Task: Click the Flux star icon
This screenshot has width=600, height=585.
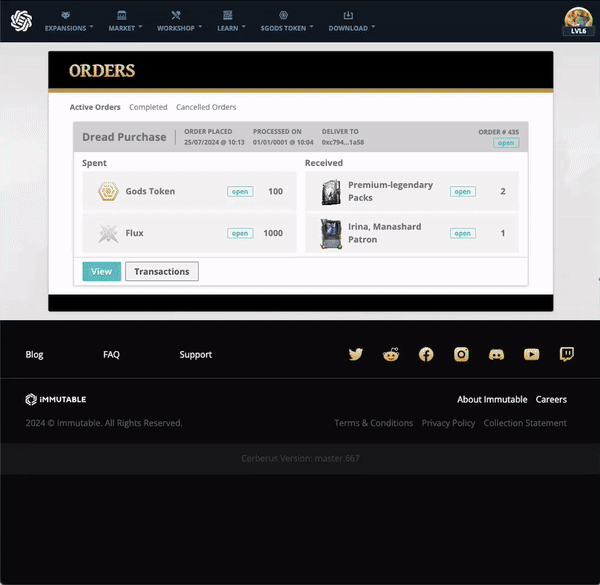Action: (108, 233)
